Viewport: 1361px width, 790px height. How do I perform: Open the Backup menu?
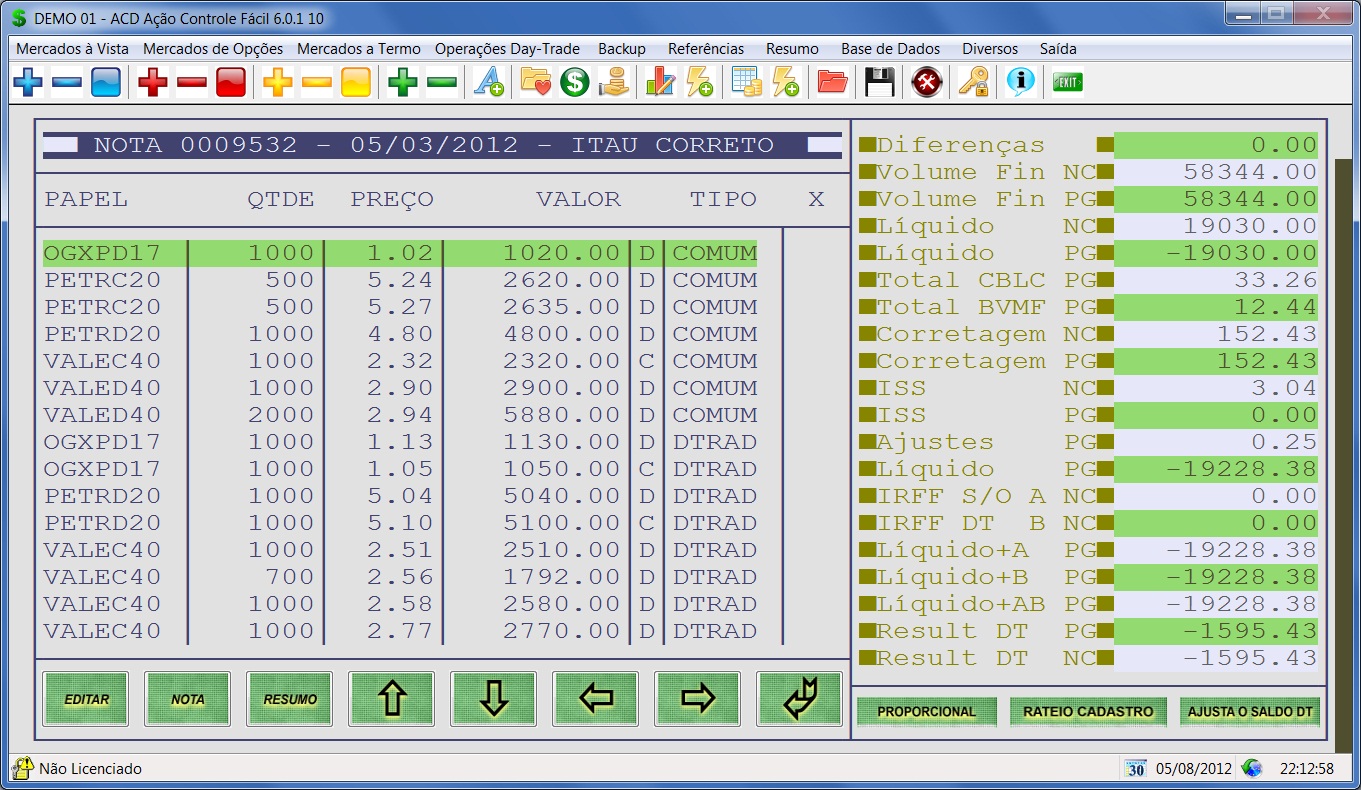coord(622,49)
